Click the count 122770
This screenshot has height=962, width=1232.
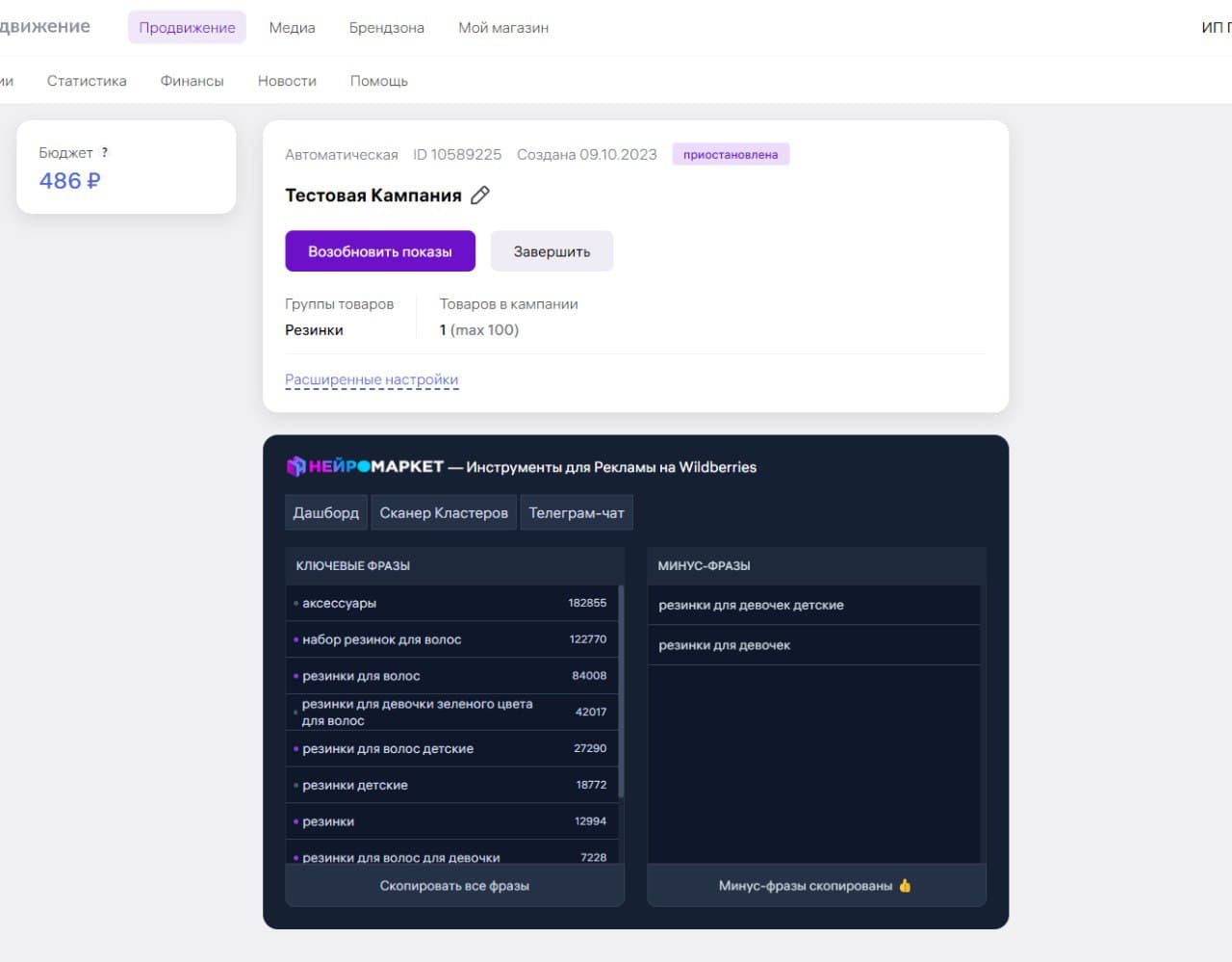(x=588, y=639)
